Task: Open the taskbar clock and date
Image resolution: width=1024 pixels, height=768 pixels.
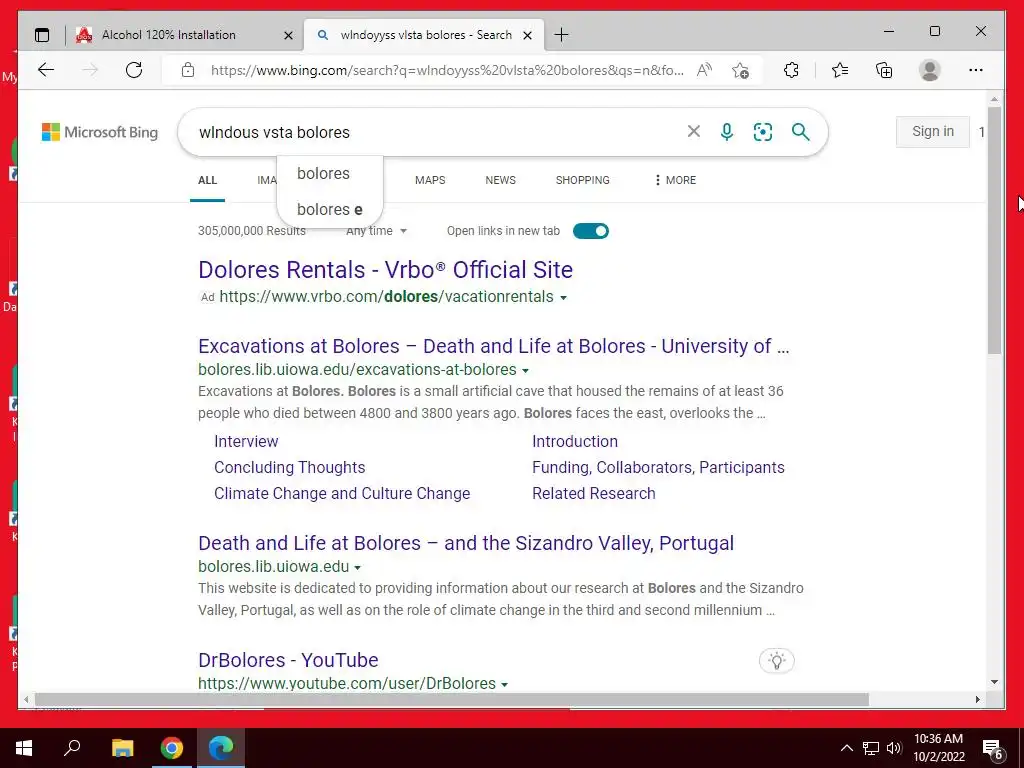Action: [x=938, y=748]
